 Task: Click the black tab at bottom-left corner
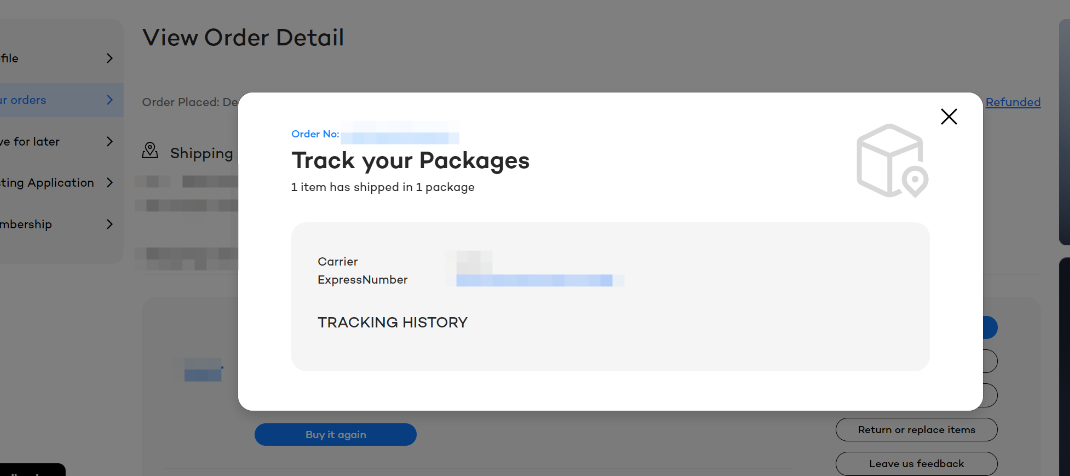[32, 470]
